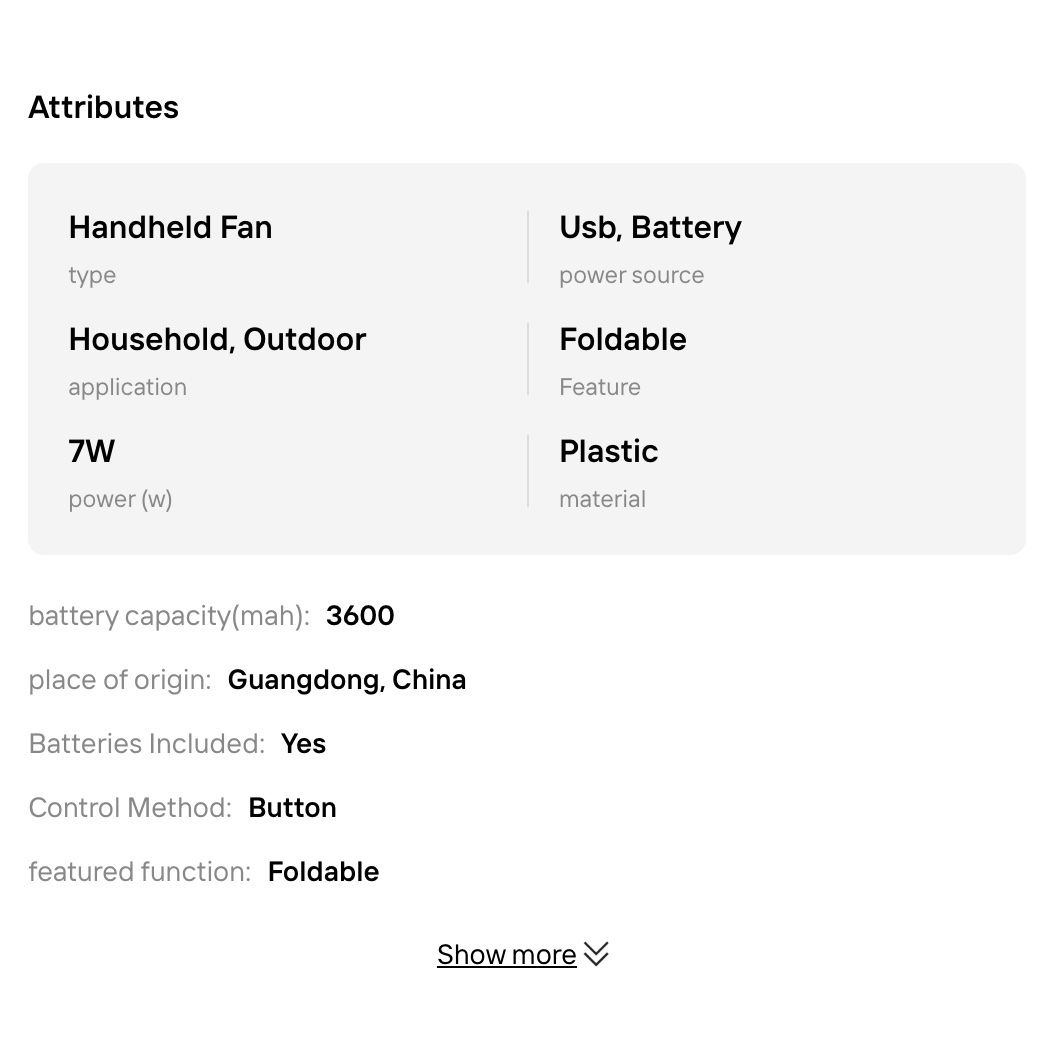1058x1058 pixels.
Task: Select the Control Method Button value
Action: [292, 807]
